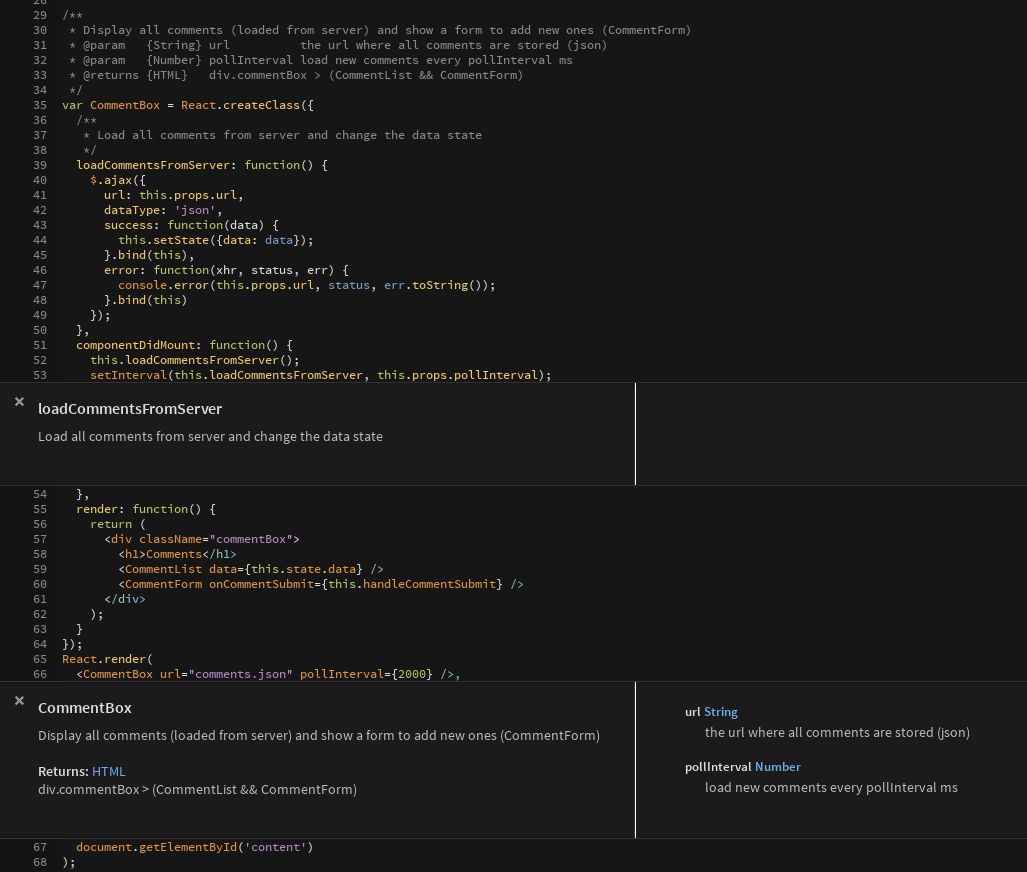Click the HTML return type link
This screenshot has height=872, width=1027.
pos(108,771)
